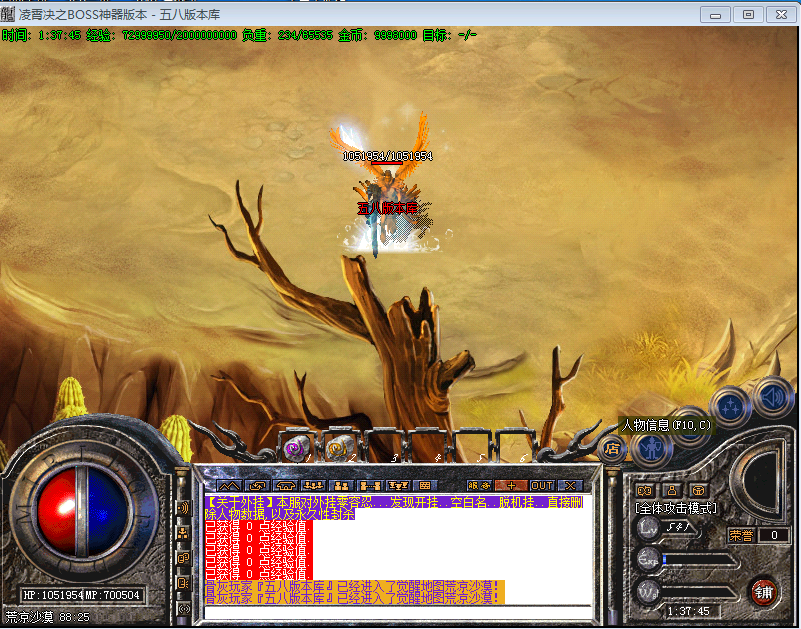Click the chat text input field
The image size is (801, 629).
398,613
